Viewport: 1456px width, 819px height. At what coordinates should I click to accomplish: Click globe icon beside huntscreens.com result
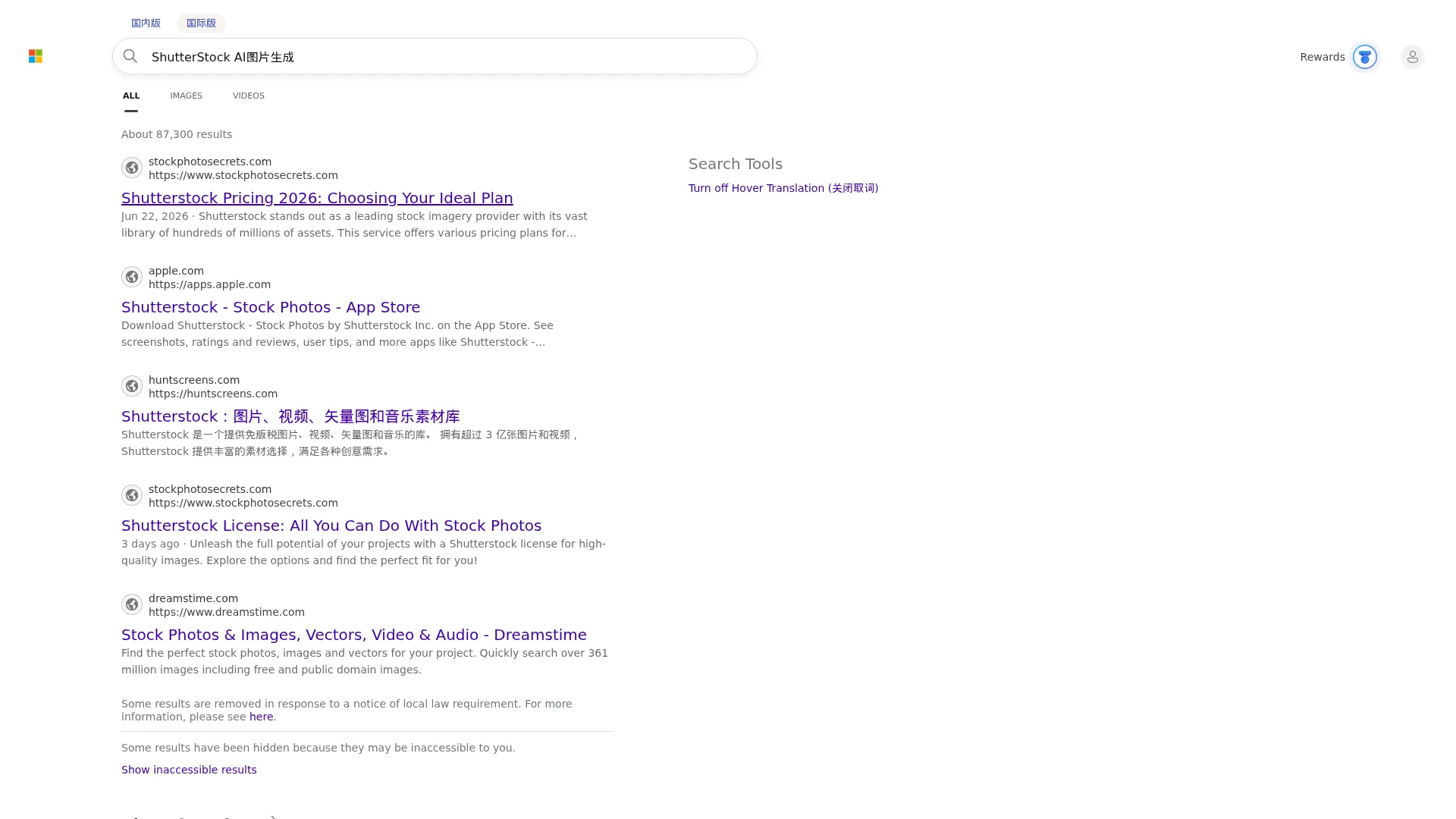click(x=132, y=386)
